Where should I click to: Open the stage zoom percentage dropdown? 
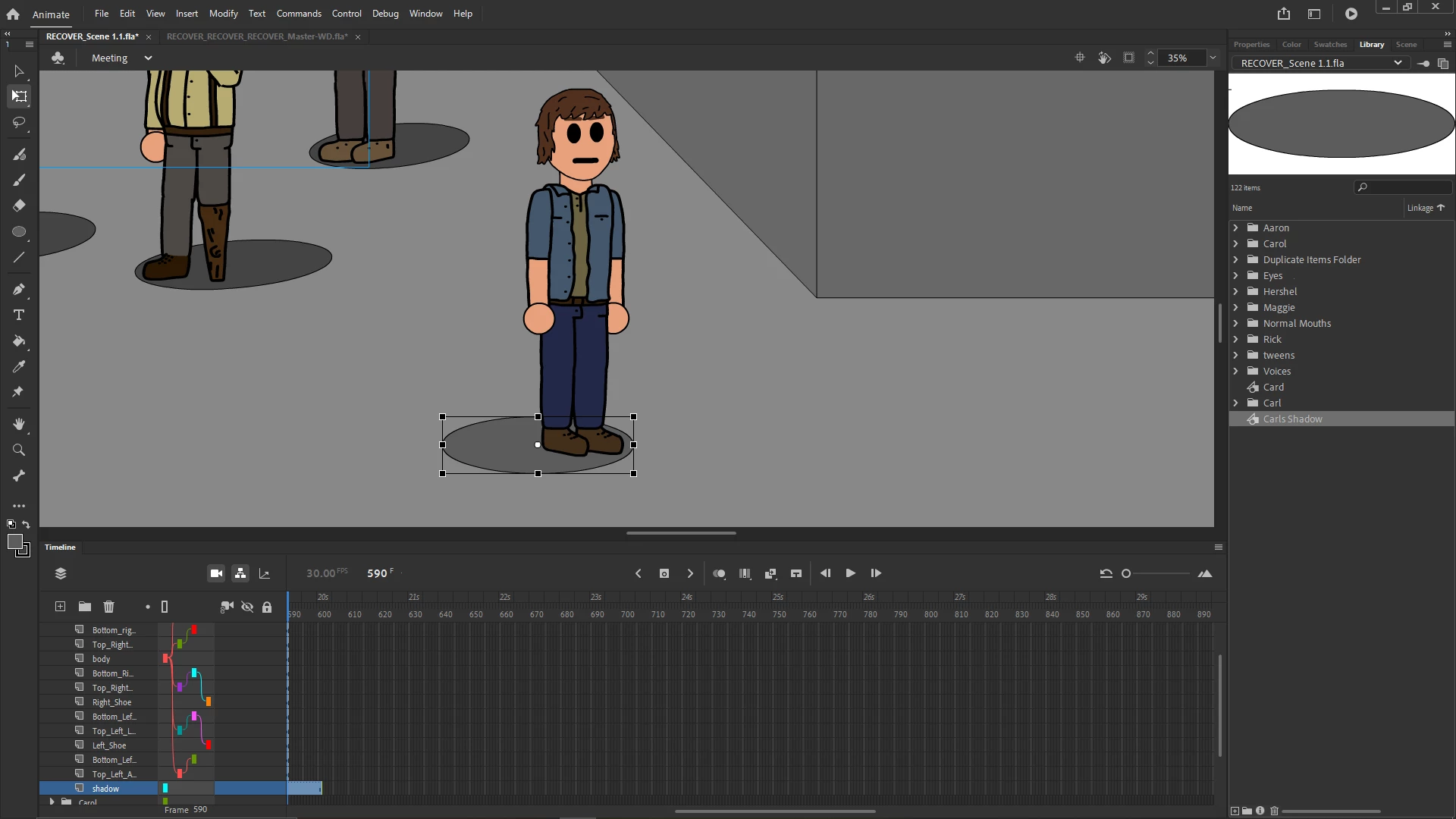[1213, 58]
